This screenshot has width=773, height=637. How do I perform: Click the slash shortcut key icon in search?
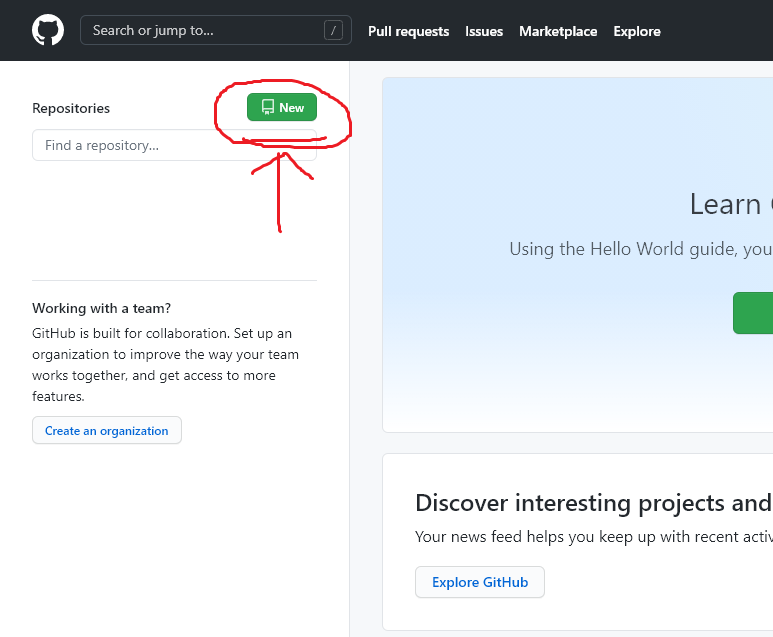click(333, 31)
